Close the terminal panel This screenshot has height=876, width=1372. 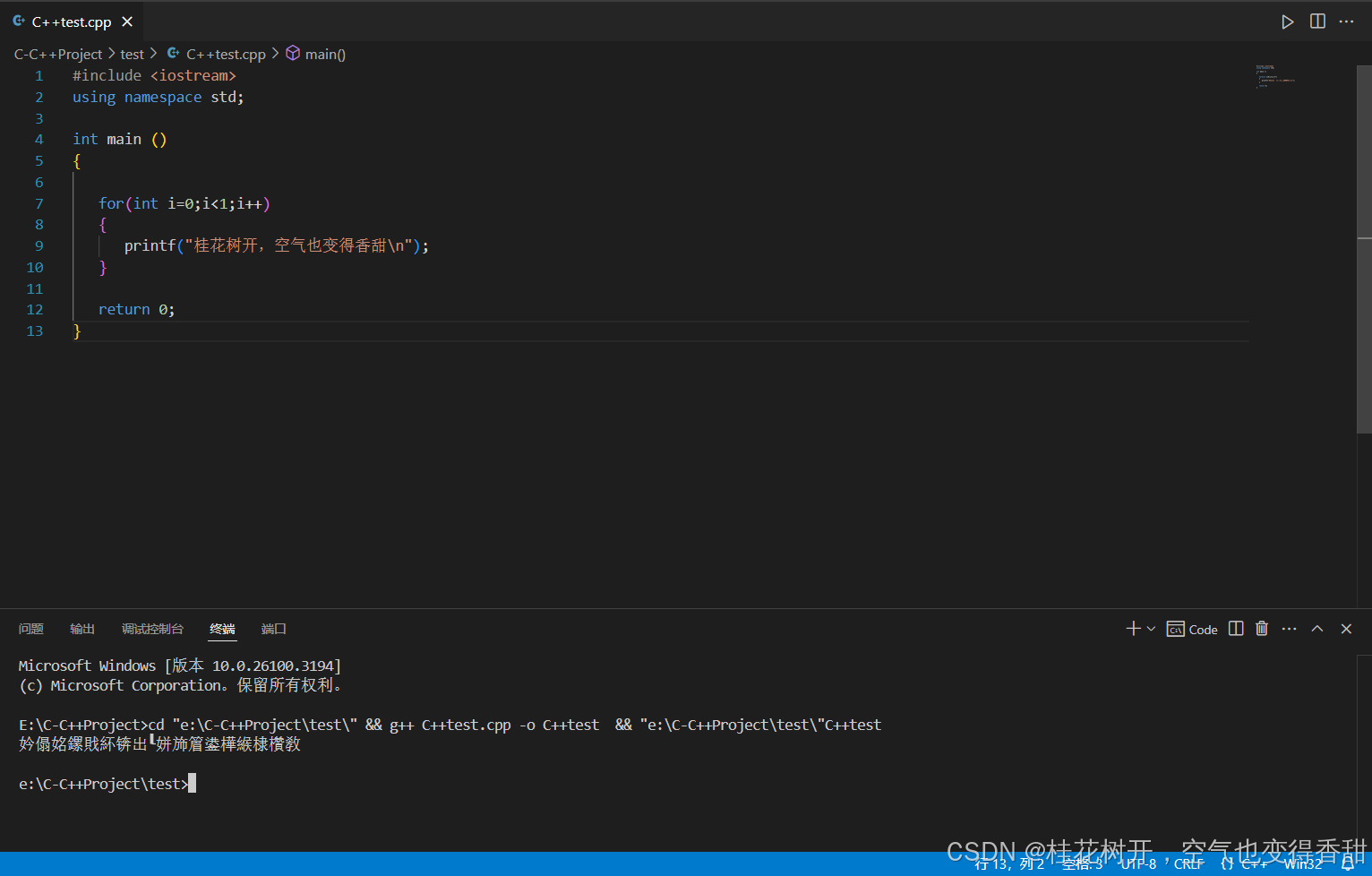1346,629
